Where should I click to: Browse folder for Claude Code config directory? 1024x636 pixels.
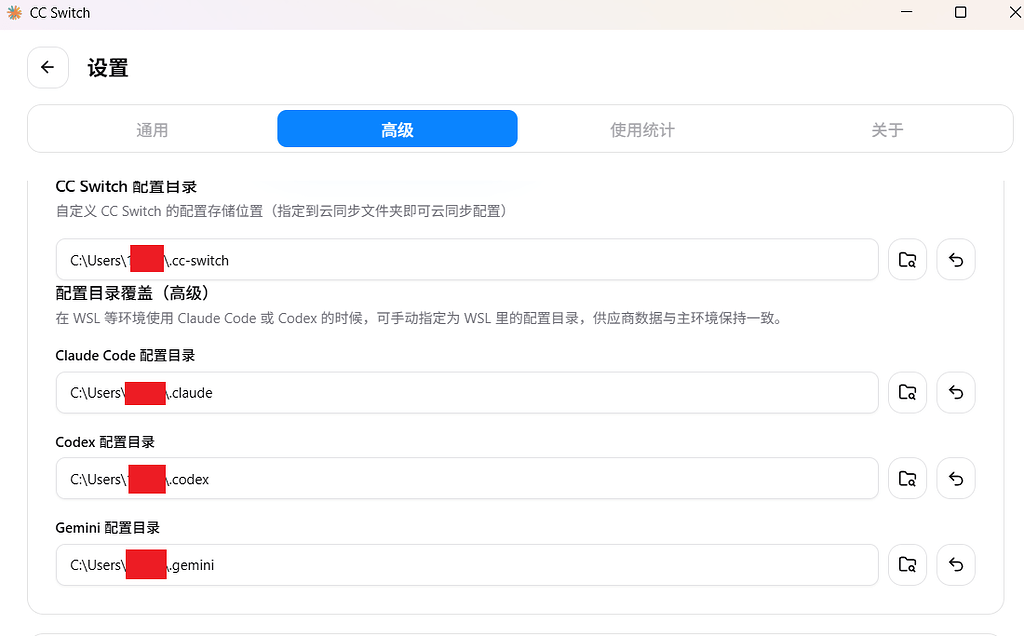click(907, 392)
